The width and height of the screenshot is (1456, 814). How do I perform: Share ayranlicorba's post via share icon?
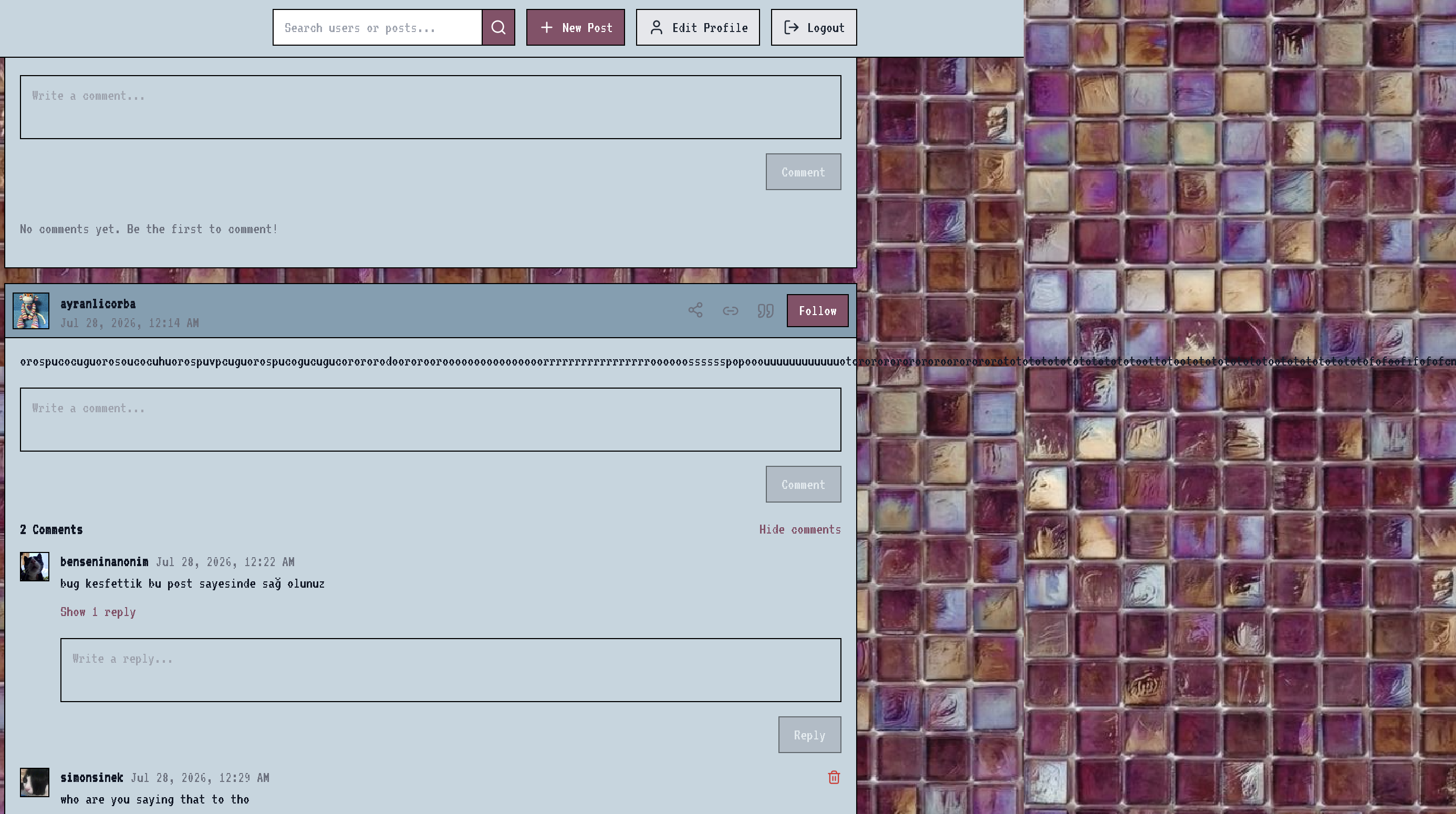tap(695, 310)
